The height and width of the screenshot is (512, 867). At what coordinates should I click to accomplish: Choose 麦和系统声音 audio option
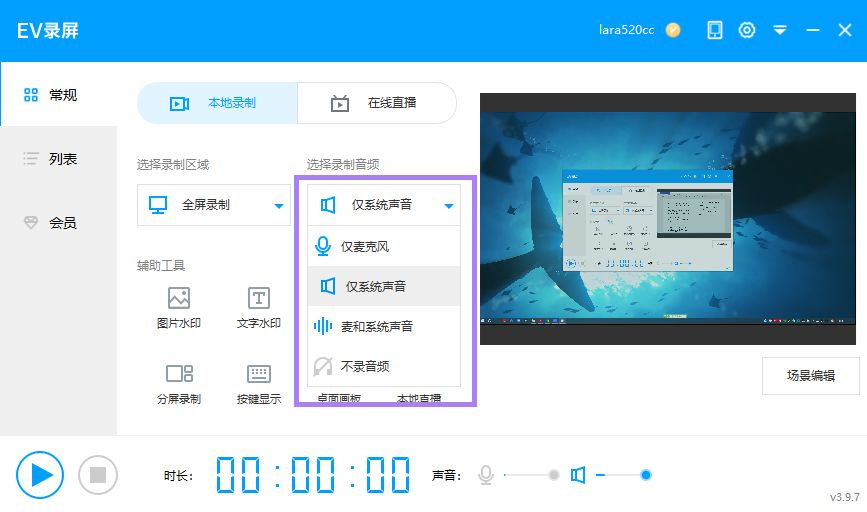[384, 326]
